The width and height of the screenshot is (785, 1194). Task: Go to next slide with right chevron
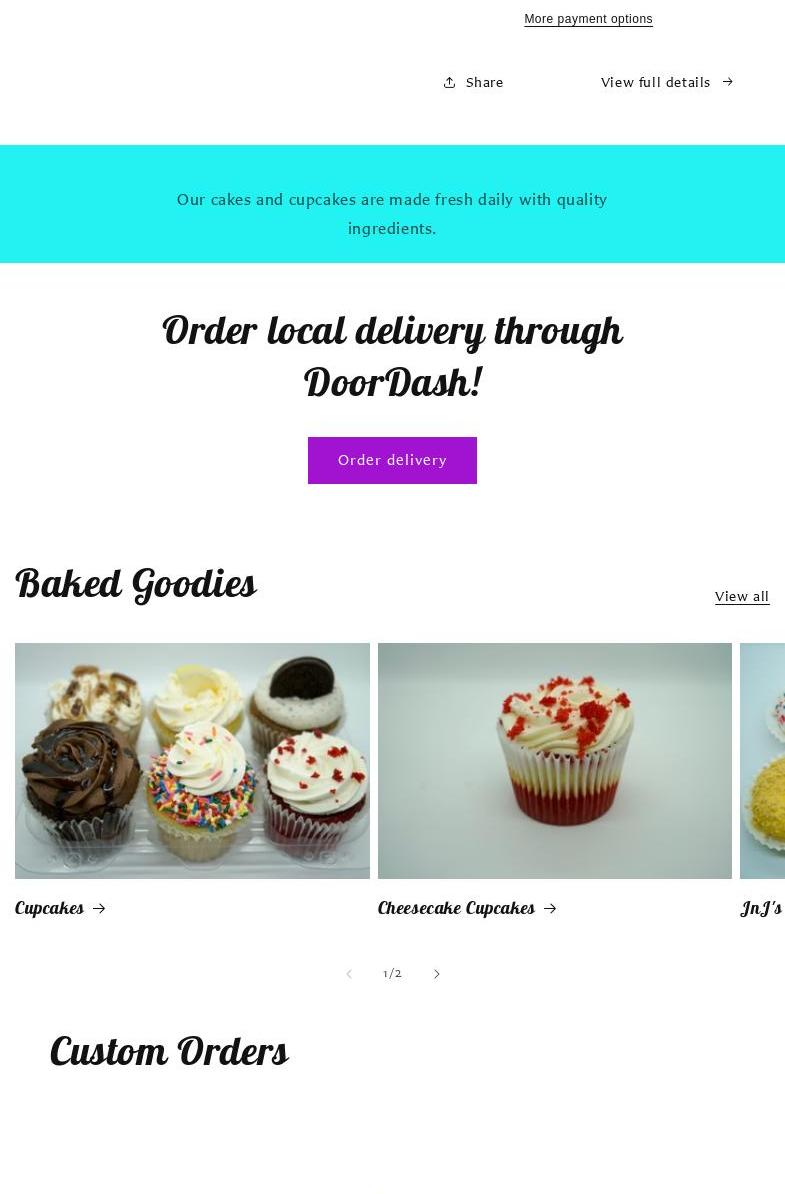[436, 974]
